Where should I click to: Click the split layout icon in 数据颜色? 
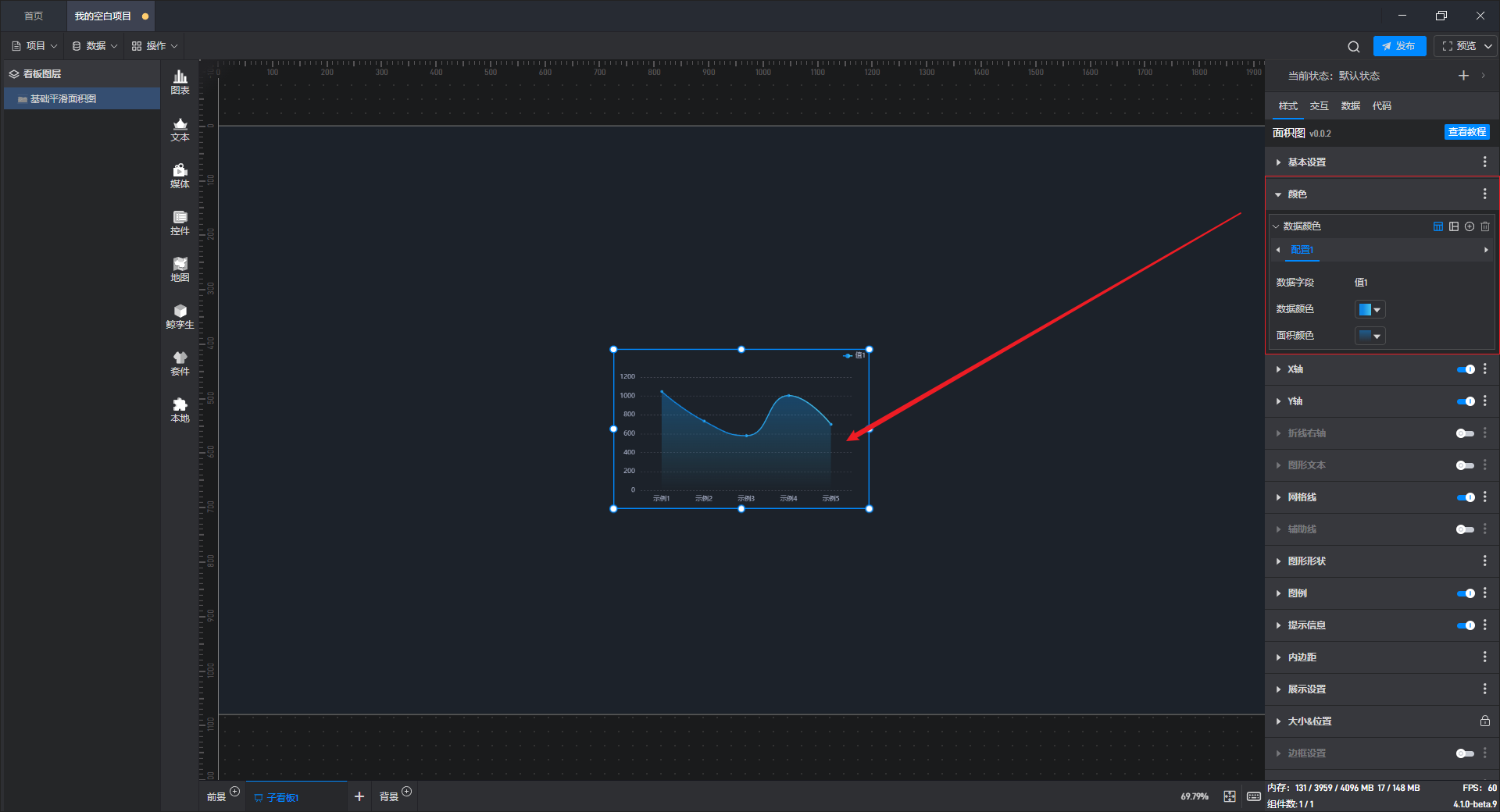click(1454, 226)
